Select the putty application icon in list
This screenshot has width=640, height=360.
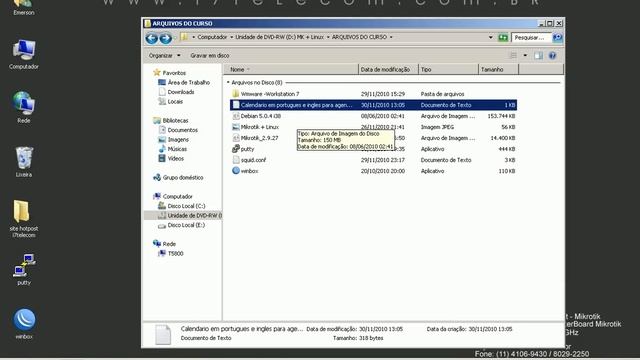[x=236, y=149]
